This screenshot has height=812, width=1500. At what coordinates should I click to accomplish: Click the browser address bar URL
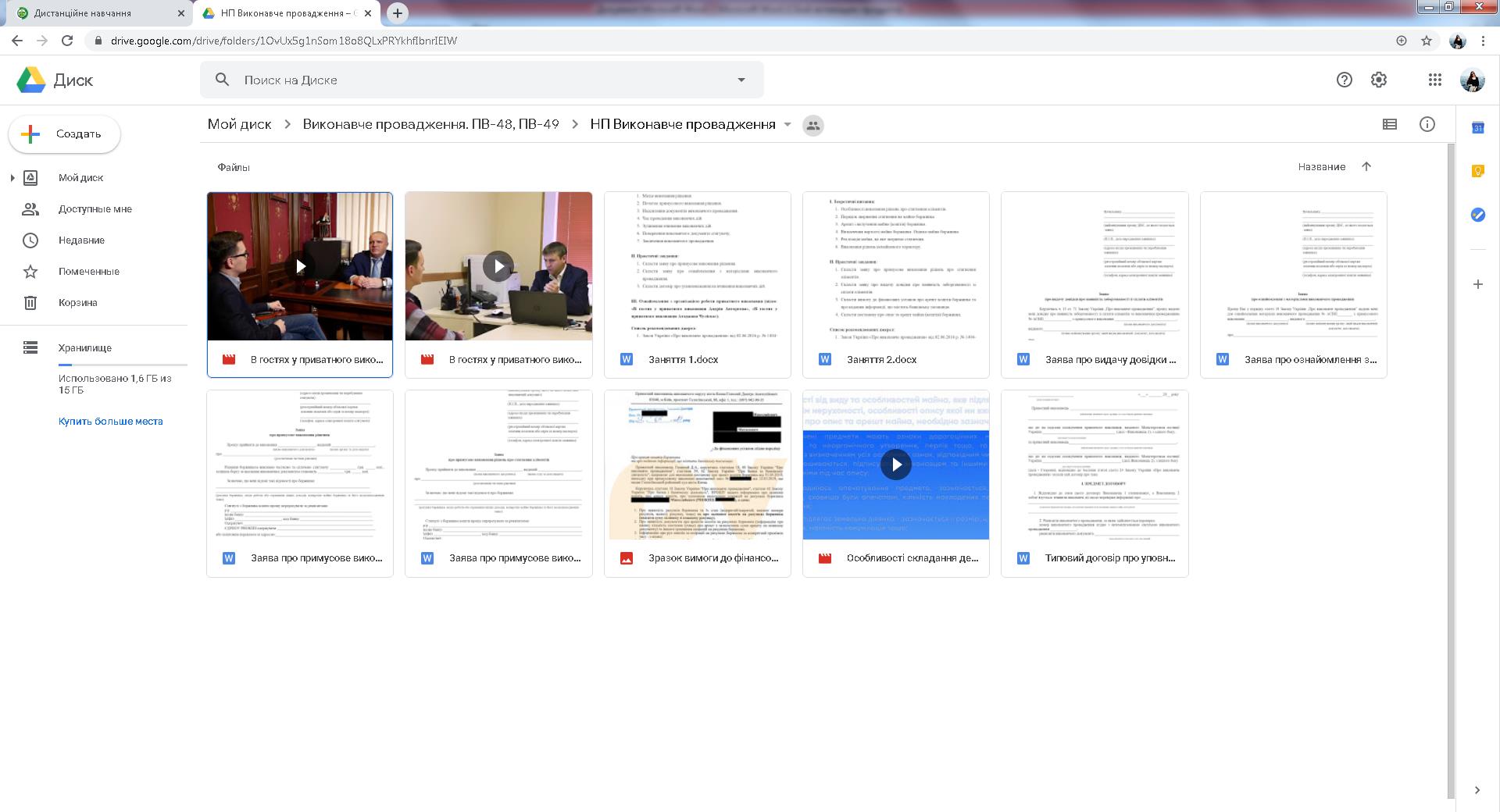click(x=284, y=41)
